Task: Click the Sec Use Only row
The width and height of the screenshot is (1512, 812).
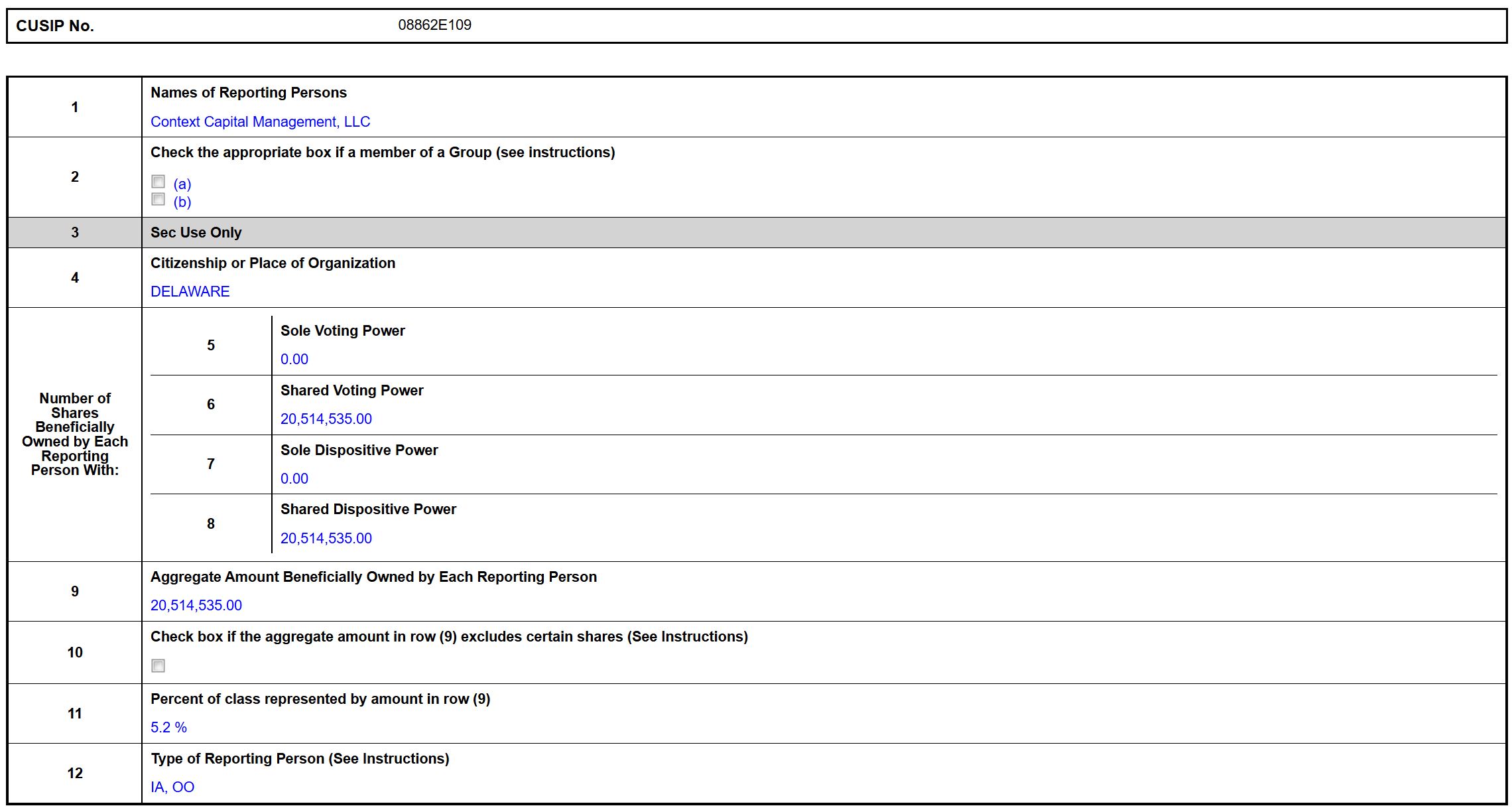Action: (196, 233)
